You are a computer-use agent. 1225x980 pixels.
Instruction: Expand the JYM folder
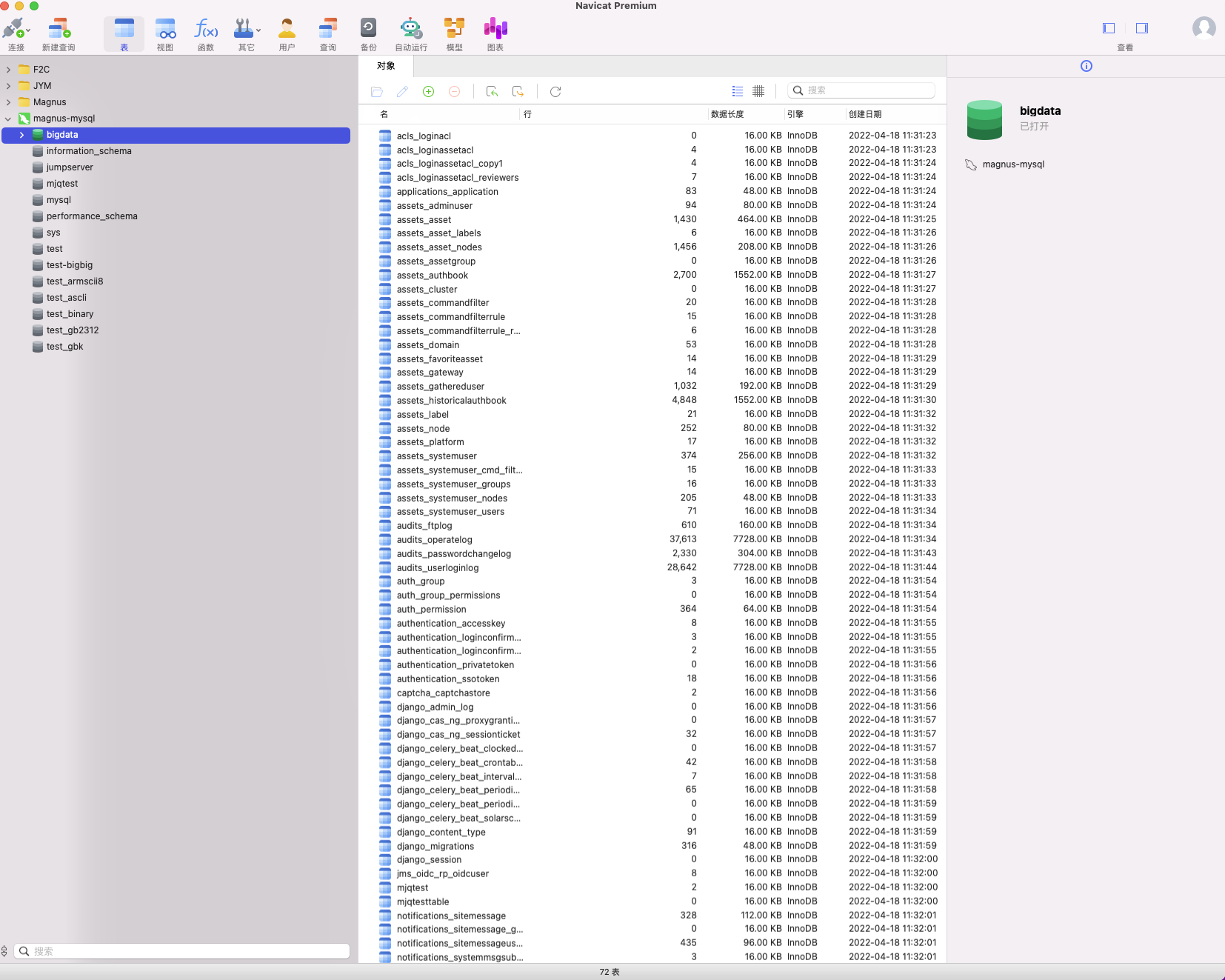coord(8,85)
